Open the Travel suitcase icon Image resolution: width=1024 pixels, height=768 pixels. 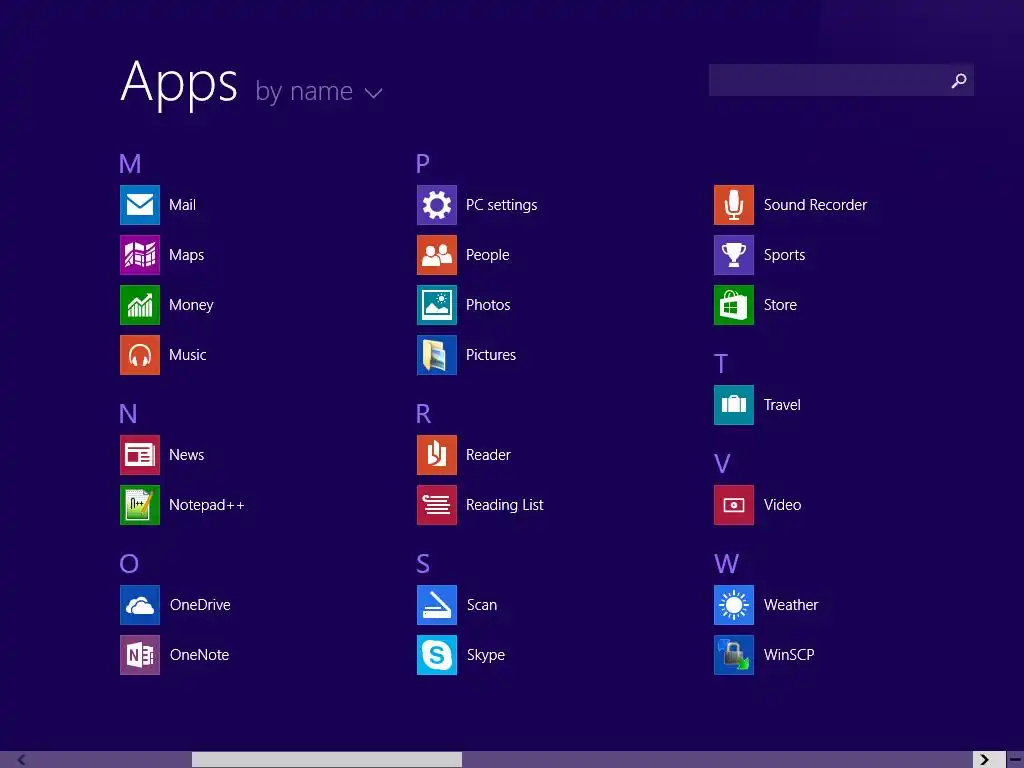[x=734, y=405]
